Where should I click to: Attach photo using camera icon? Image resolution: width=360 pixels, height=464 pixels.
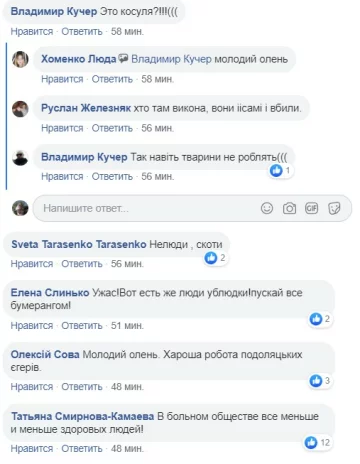pos(289,209)
